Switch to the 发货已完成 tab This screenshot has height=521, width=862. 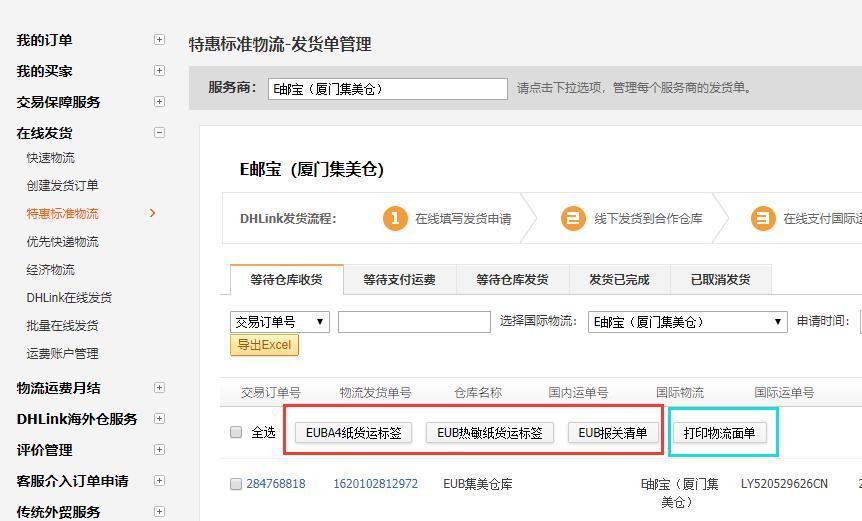619,280
